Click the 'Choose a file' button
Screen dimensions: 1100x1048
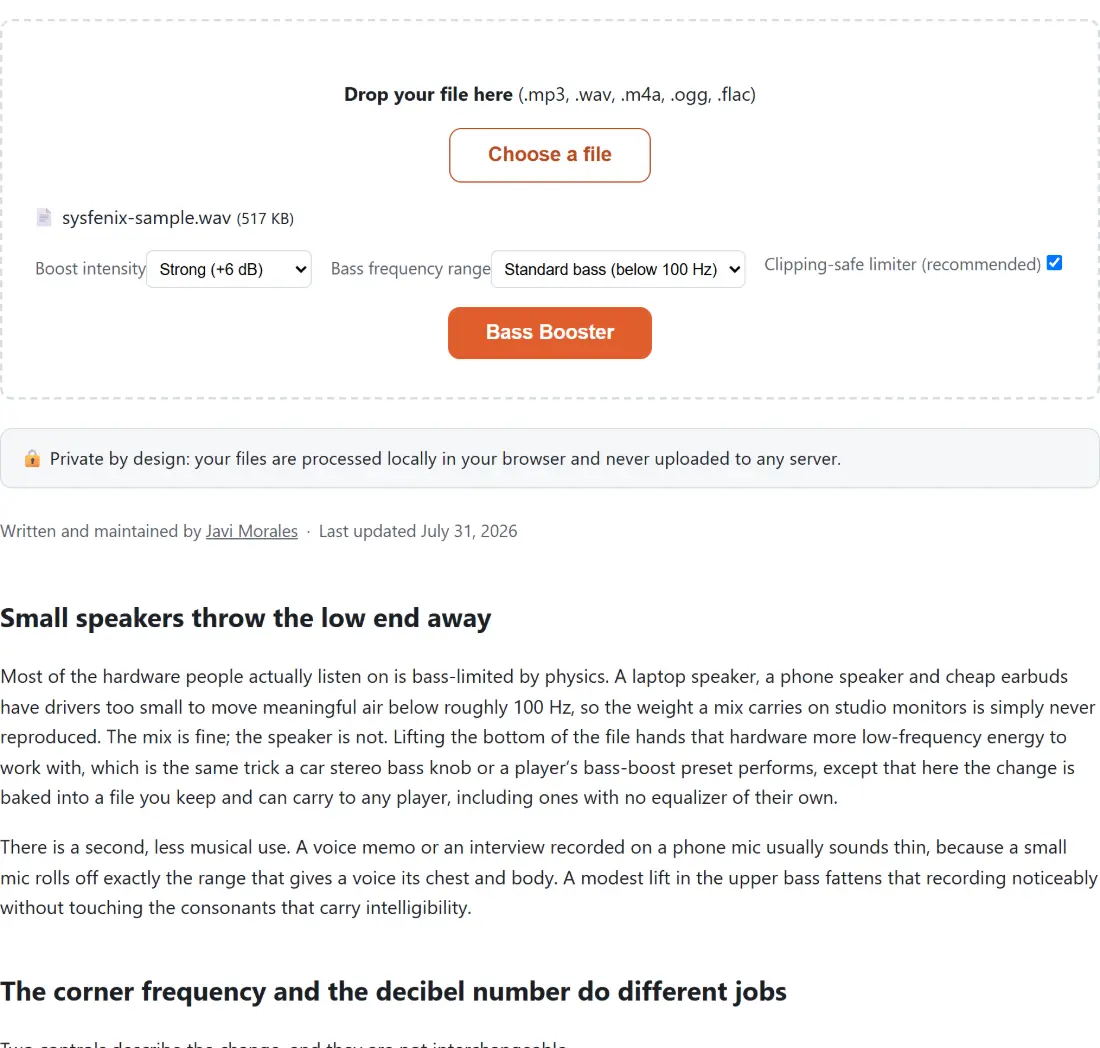(550, 155)
